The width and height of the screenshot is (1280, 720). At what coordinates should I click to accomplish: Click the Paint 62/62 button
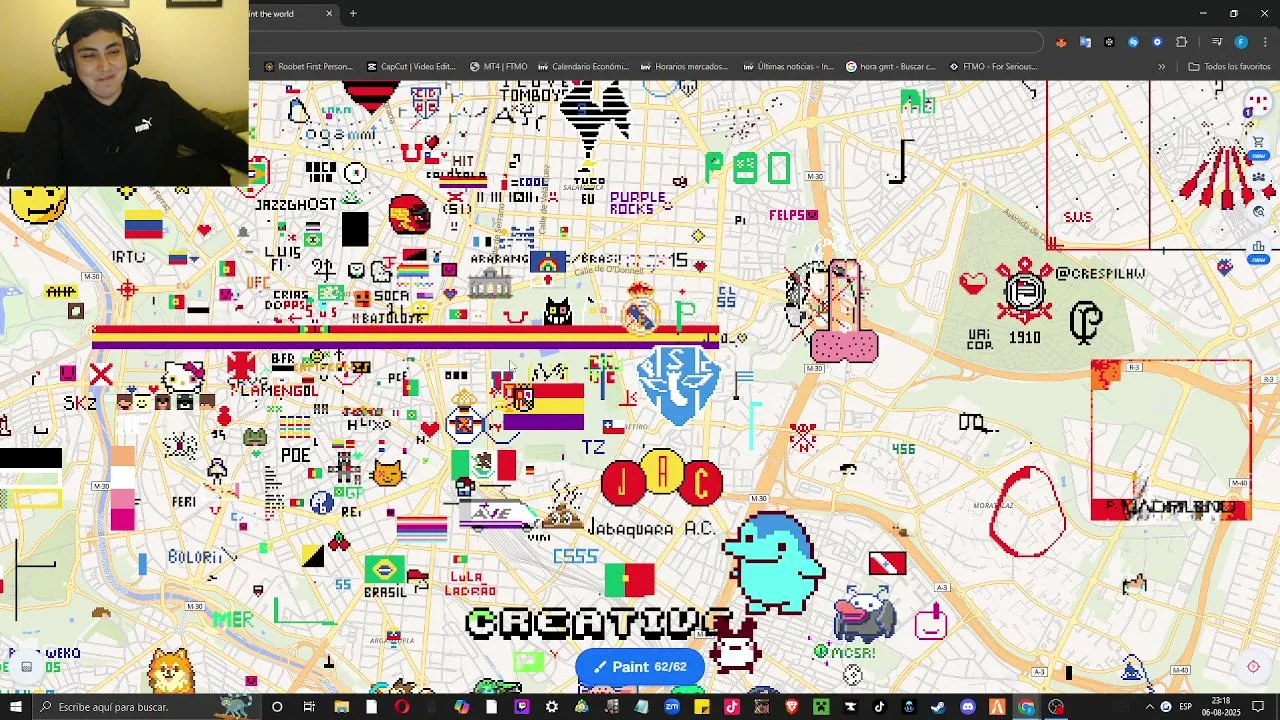(640, 667)
